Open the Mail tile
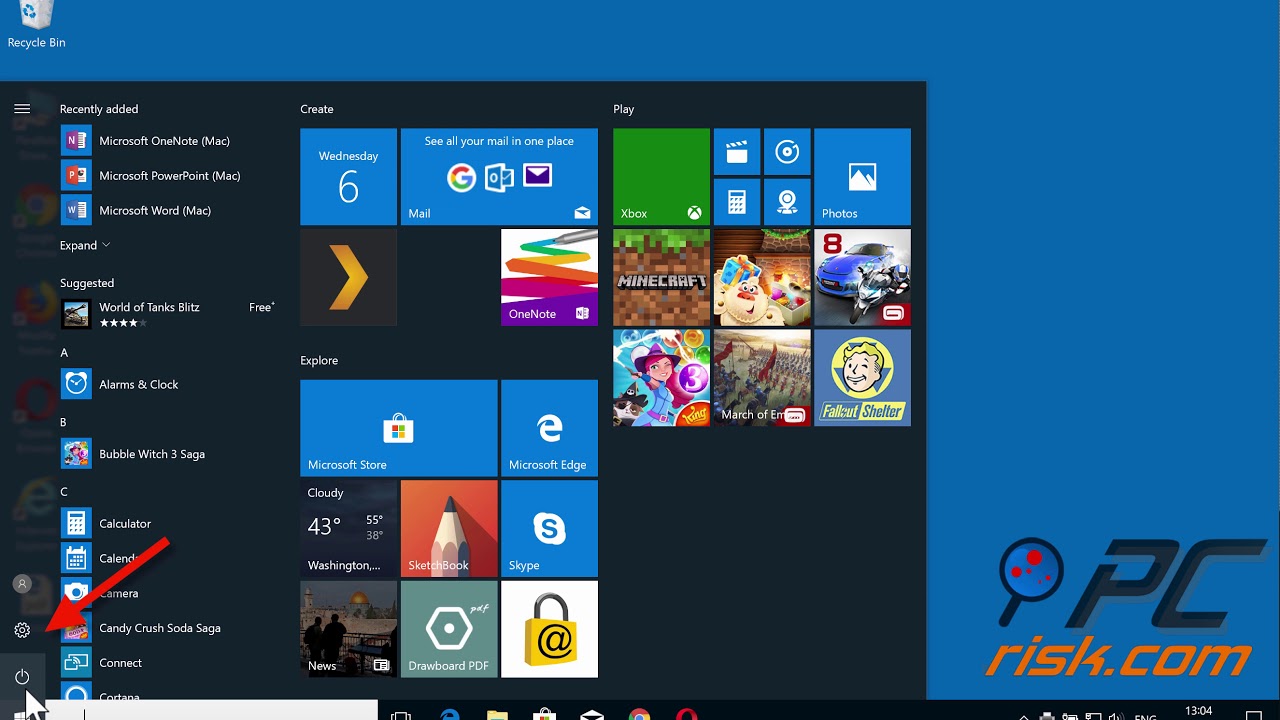Image resolution: width=1280 pixels, height=720 pixels. tap(499, 177)
